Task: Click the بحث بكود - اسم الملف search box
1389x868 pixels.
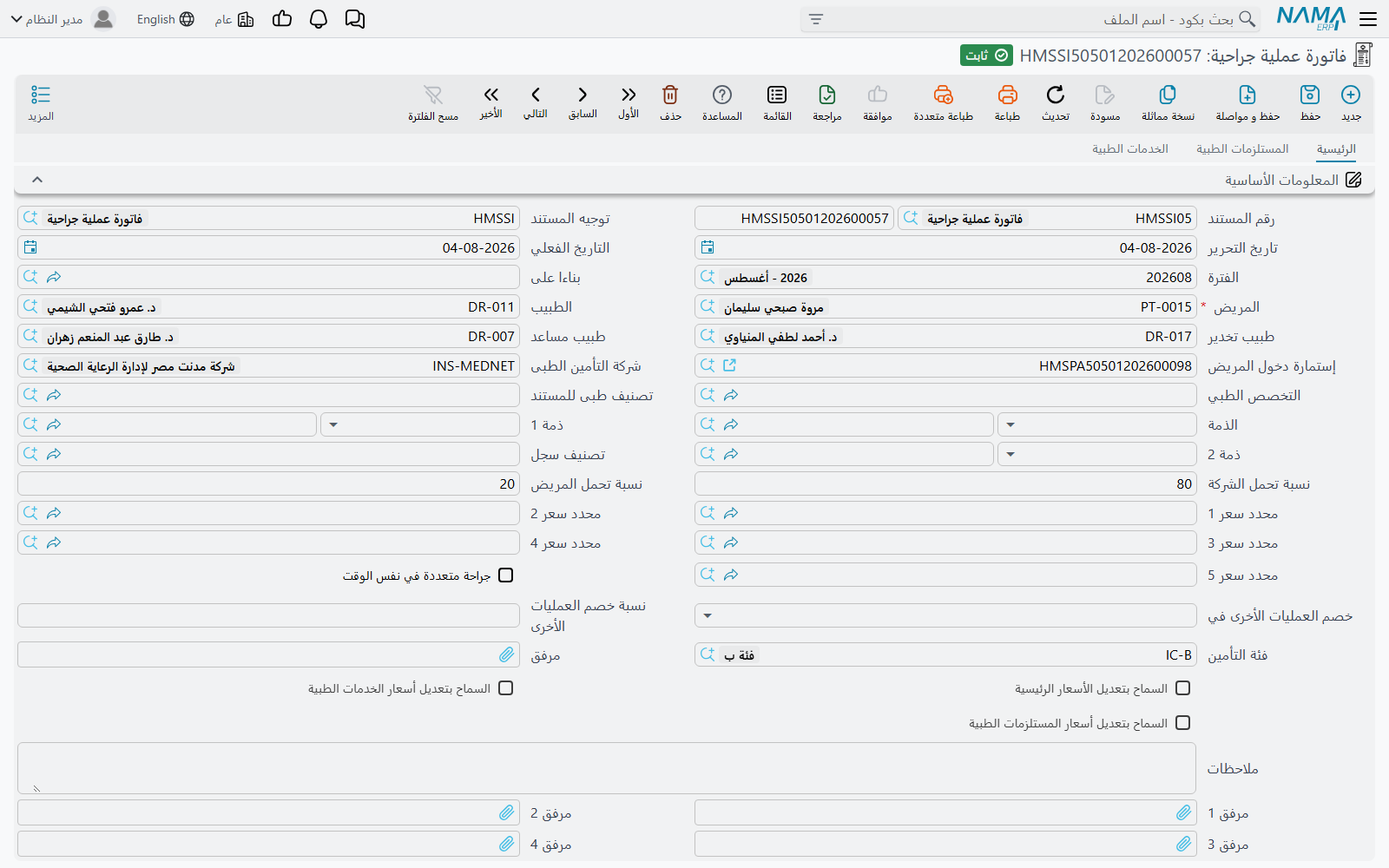Action: pyautogui.click(x=1030, y=19)
